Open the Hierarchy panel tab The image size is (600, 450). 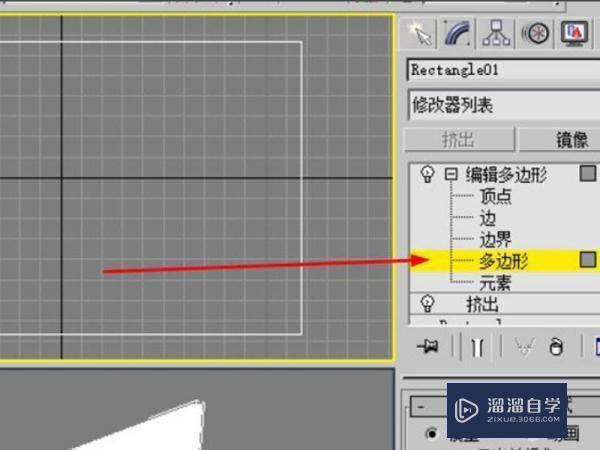496,34
